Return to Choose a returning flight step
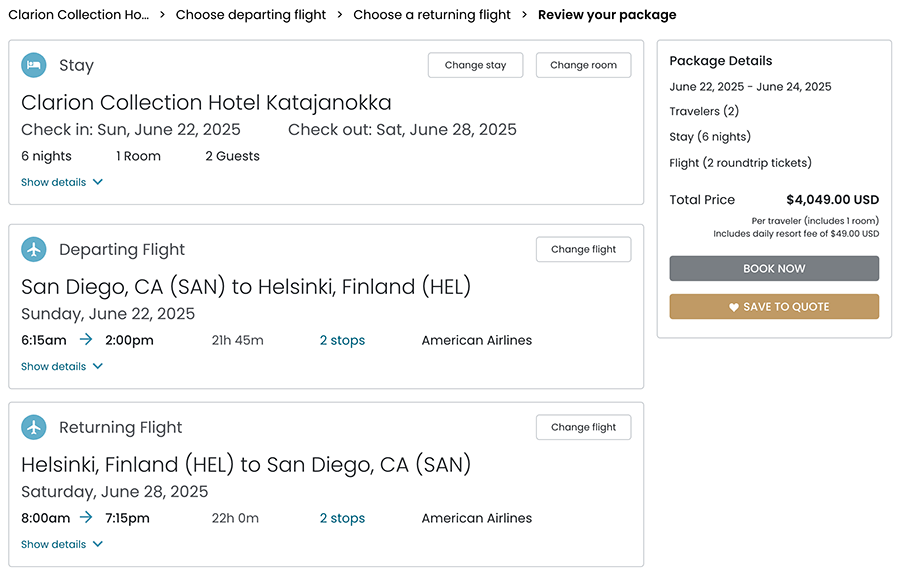Screen dimensions: 900x569 [x=432, y=15]
